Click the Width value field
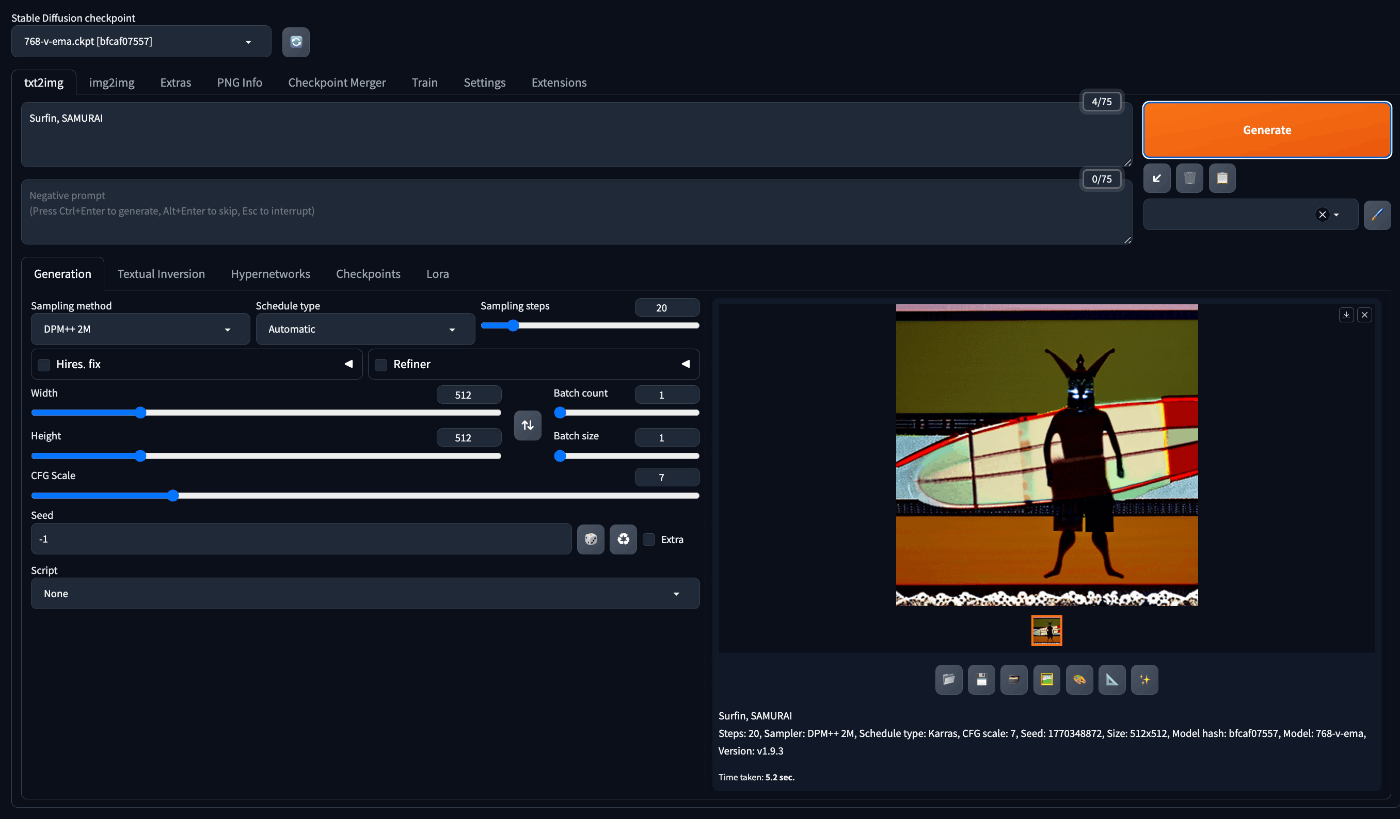Viewport: 1400px width, 819px height. (x=469, y=395)
